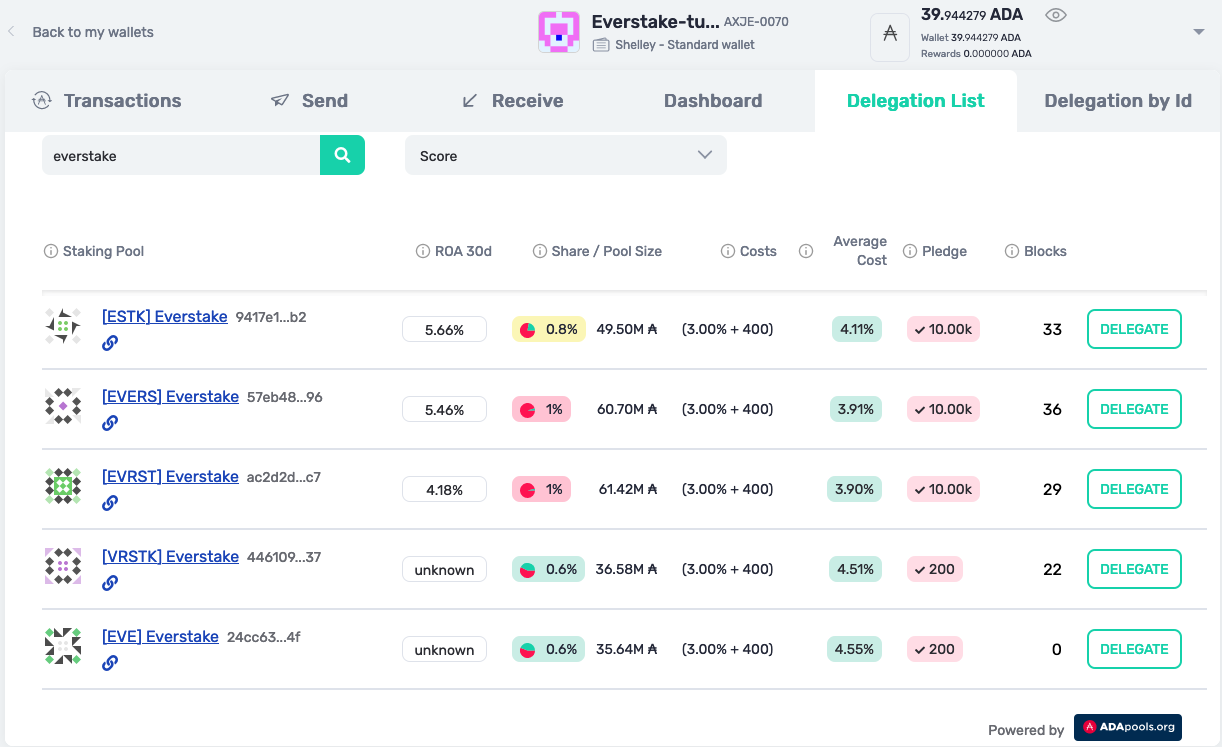Viewport: 1222px width, 747px height.
Task: Click the everstake search input field
Action: pos(181,155)
